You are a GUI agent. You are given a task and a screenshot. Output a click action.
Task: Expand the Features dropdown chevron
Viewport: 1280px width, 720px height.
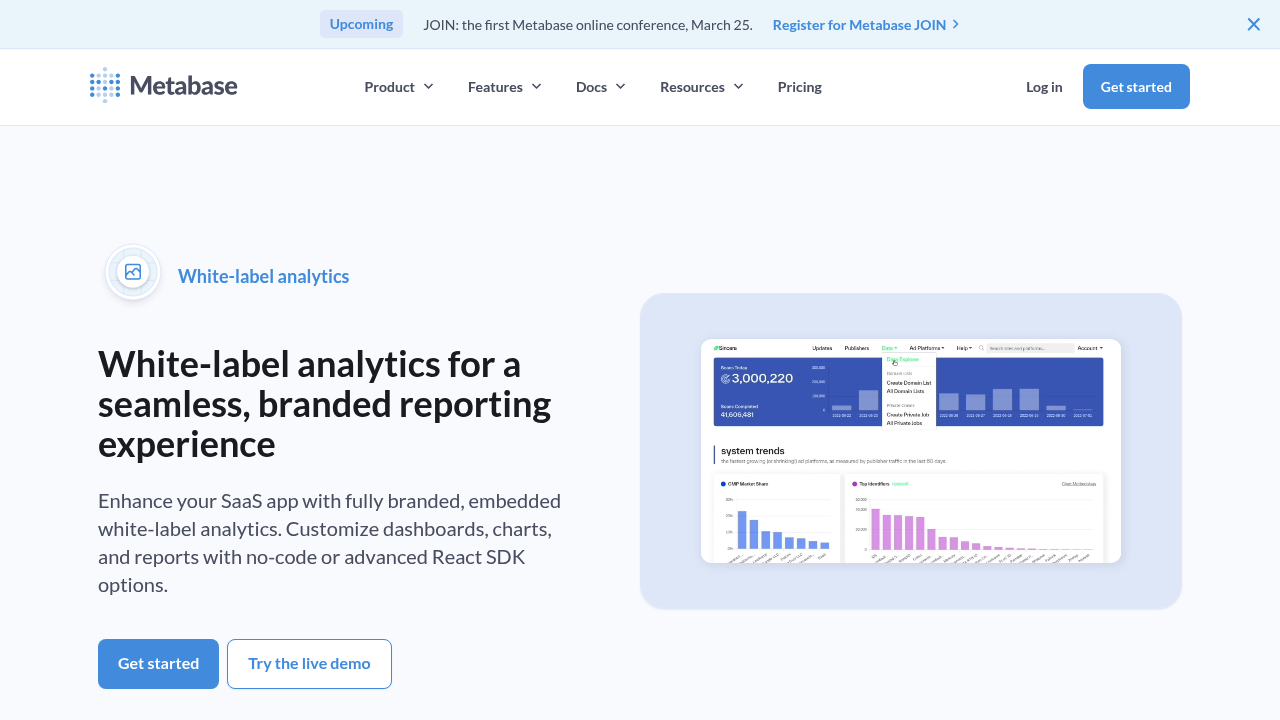pos(536,87)
